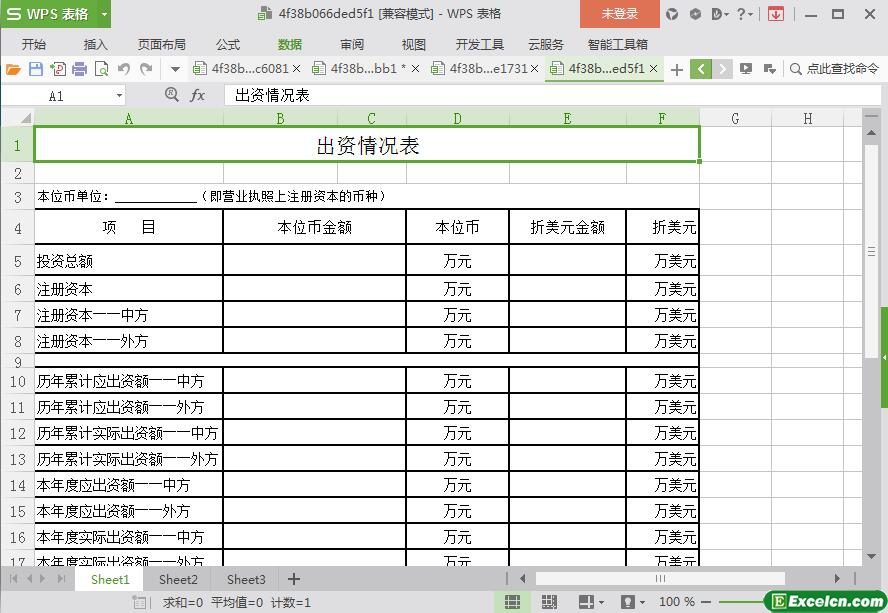The width and height of the screenshot is (888, 613).
Task: Save the workbook with the floppy disk icon
Action: [x=36, y=69]
